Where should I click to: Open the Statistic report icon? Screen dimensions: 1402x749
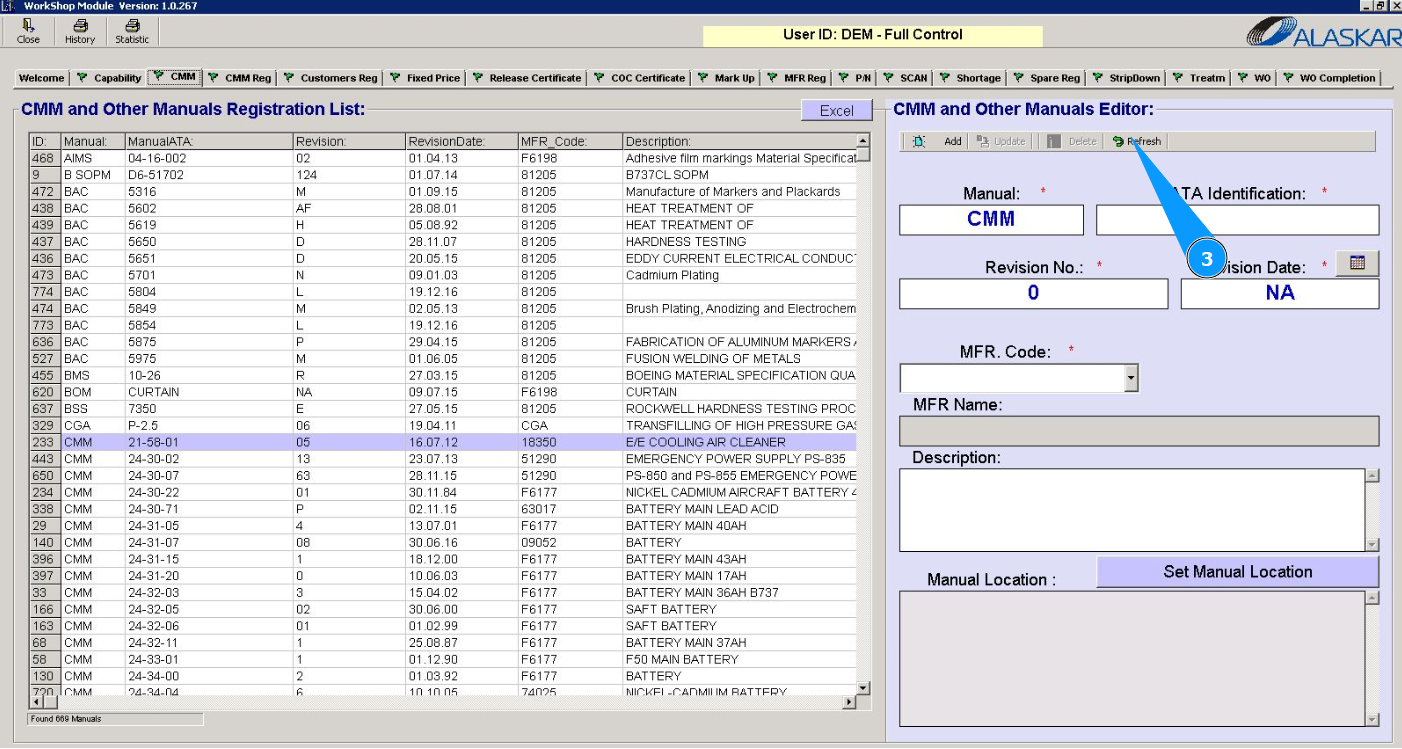tap(131, 26)
